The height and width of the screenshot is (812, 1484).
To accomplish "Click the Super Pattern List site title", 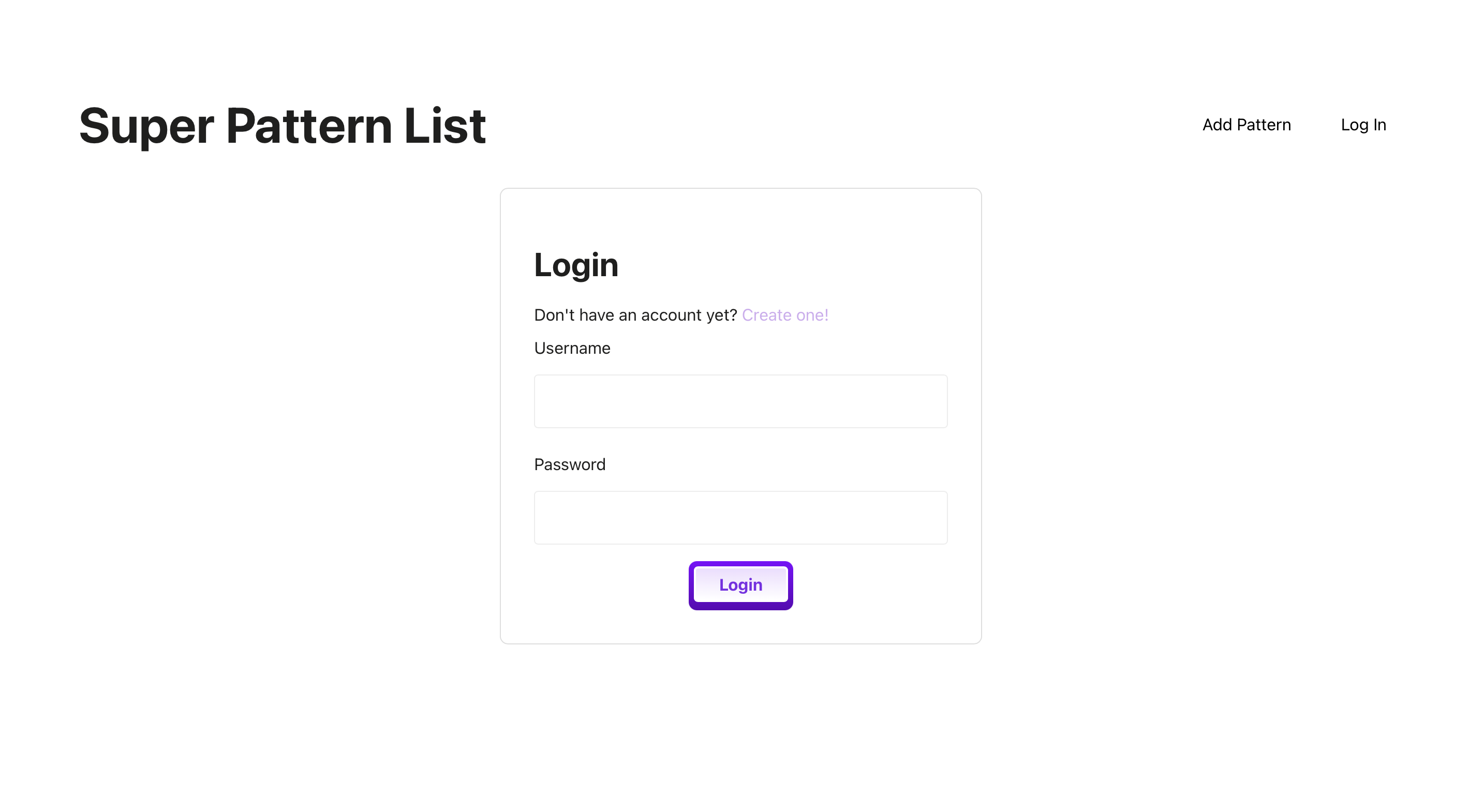I will [283, 126].
